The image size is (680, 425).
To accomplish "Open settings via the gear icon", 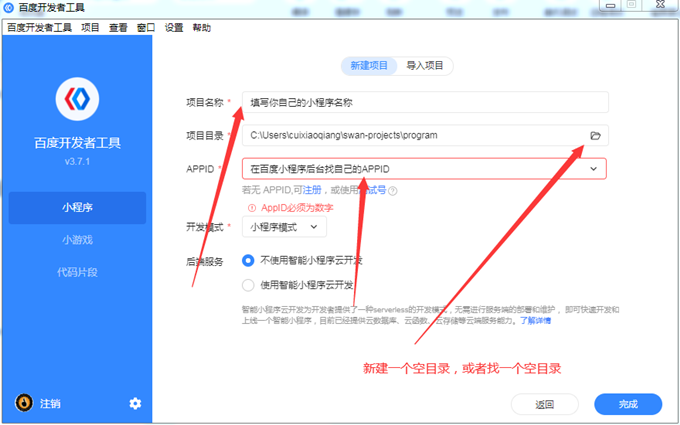I will 135,404.
